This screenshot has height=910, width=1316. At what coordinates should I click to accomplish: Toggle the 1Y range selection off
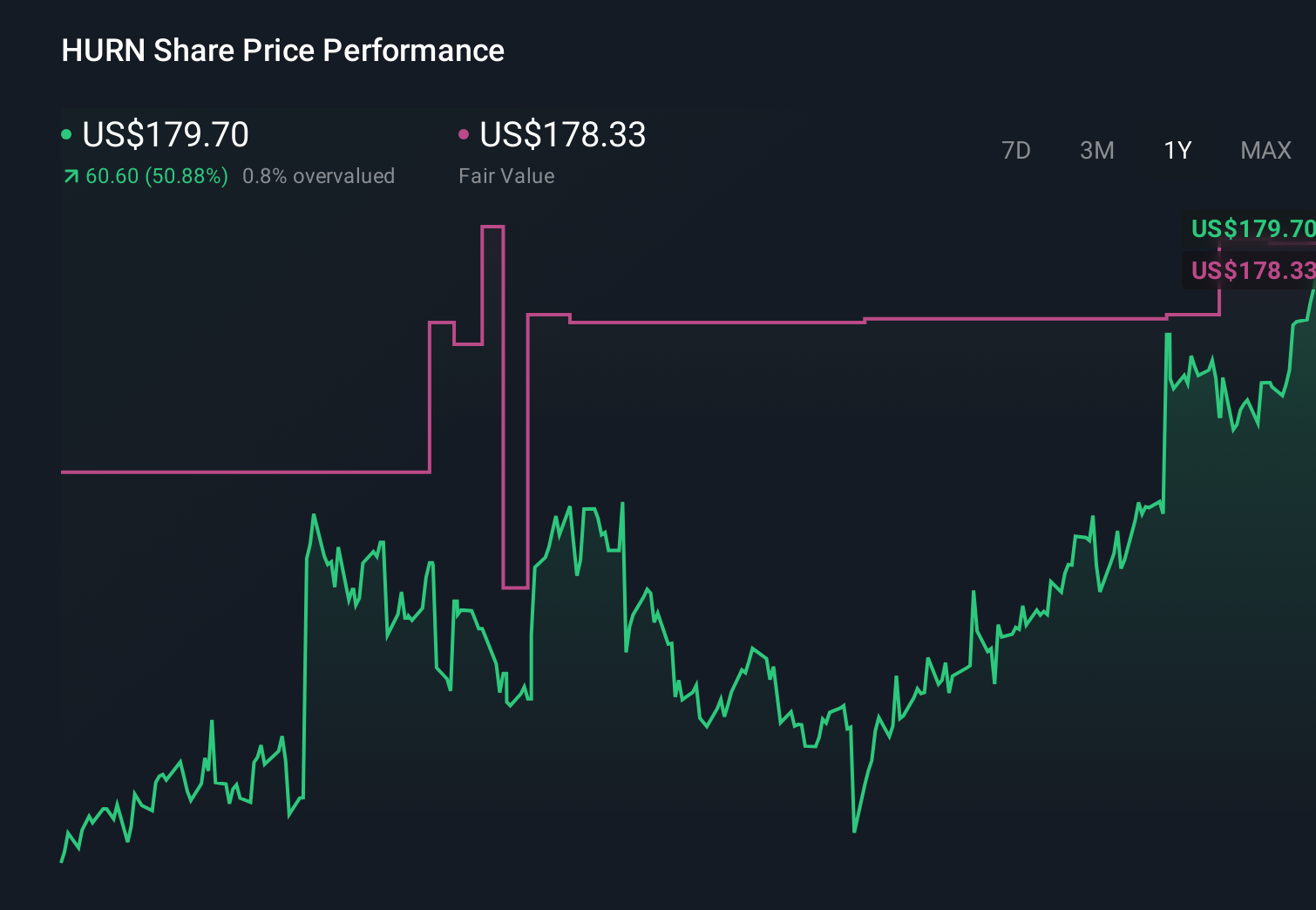pos(1177,150)
